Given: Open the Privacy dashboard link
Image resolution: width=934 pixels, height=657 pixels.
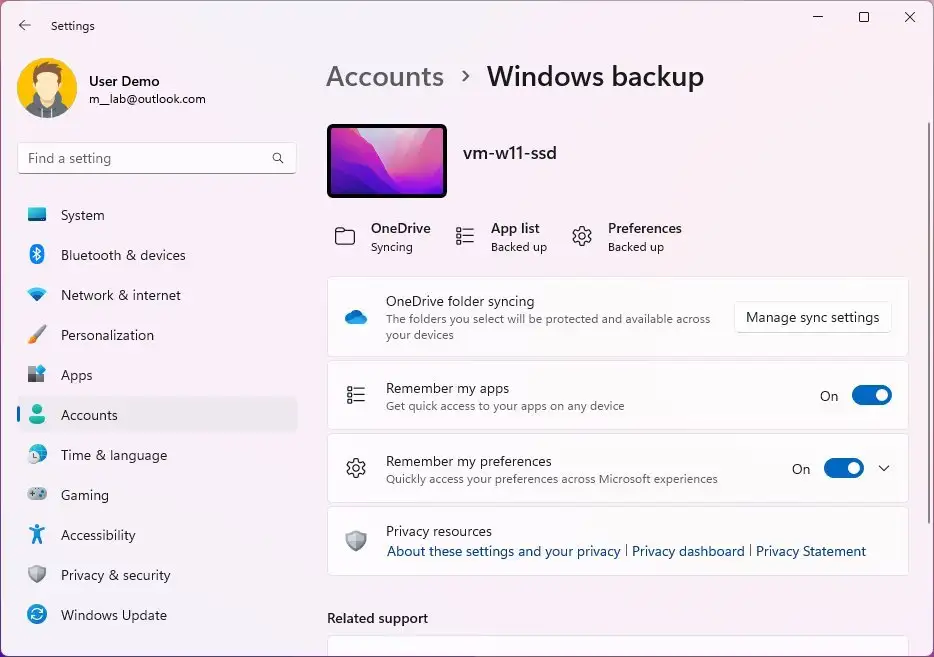Looking at the screenshot, I should coord(688,551).
